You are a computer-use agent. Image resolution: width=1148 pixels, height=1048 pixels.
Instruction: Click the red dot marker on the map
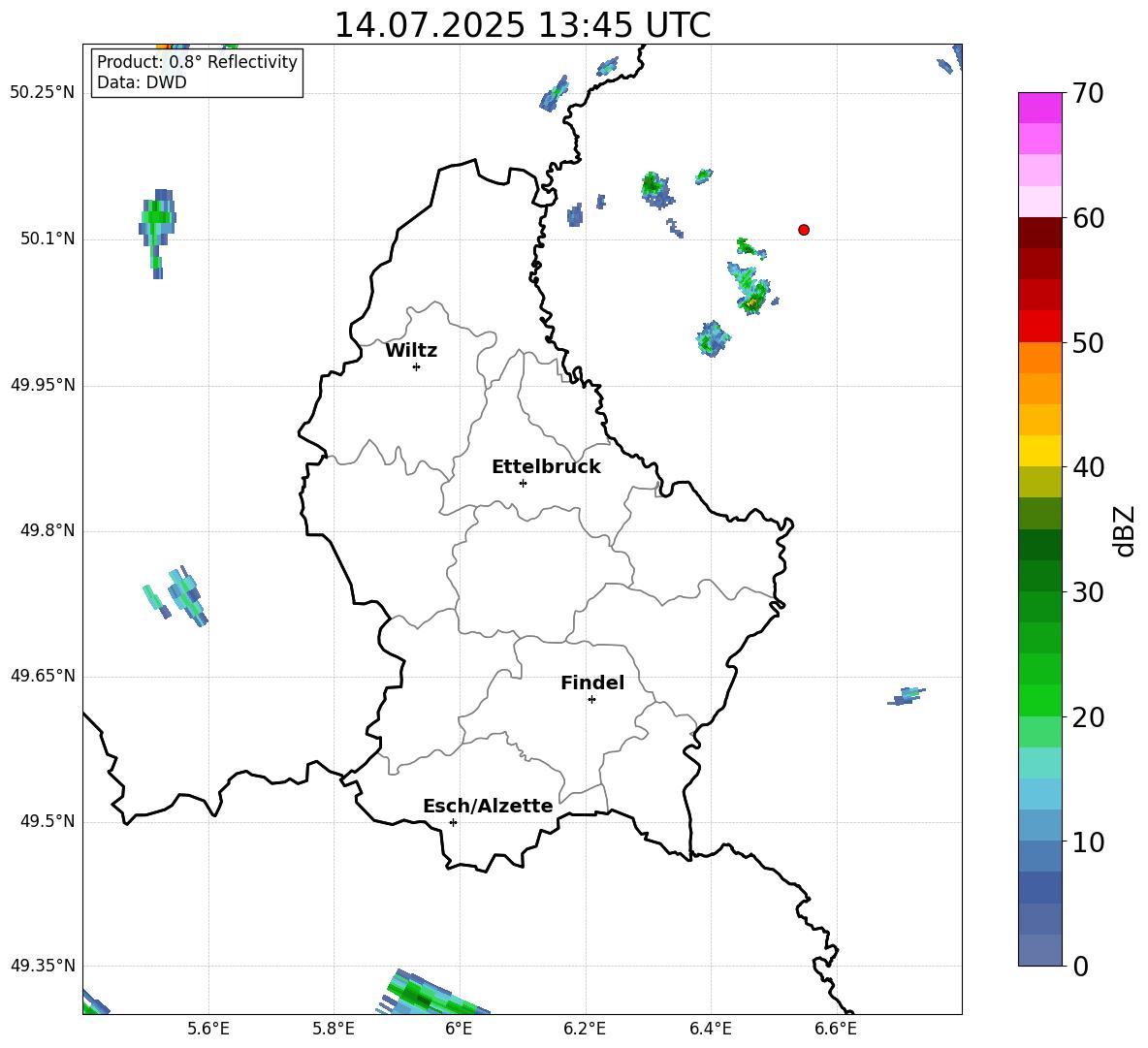click(804, 230)
